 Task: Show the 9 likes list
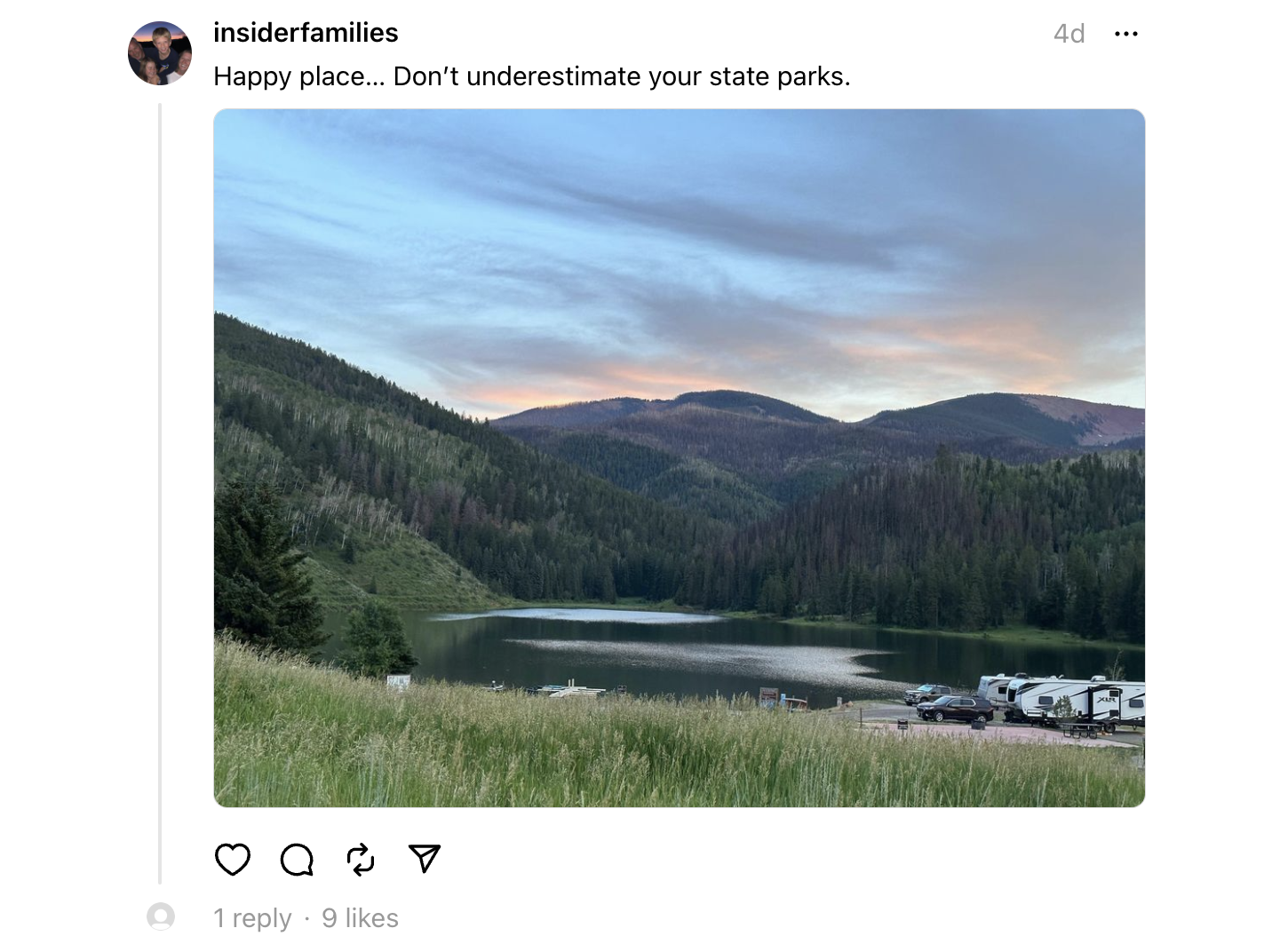[360, 918]
